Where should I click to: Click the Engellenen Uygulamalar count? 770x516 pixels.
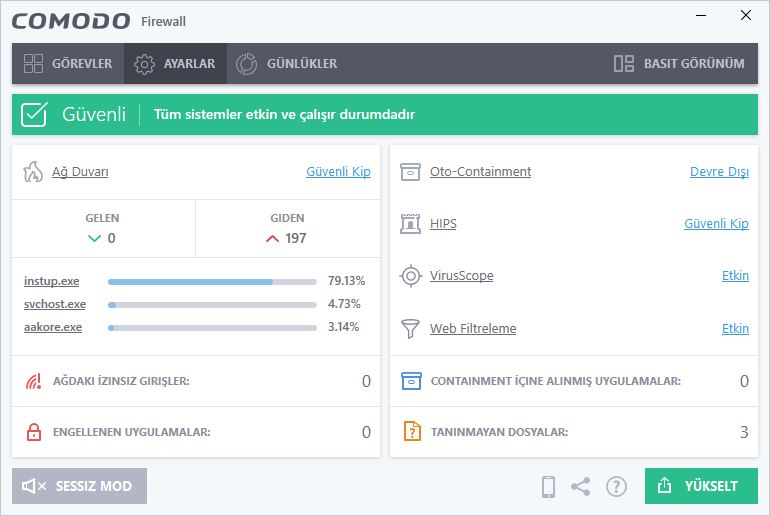[x=366, y=433]
